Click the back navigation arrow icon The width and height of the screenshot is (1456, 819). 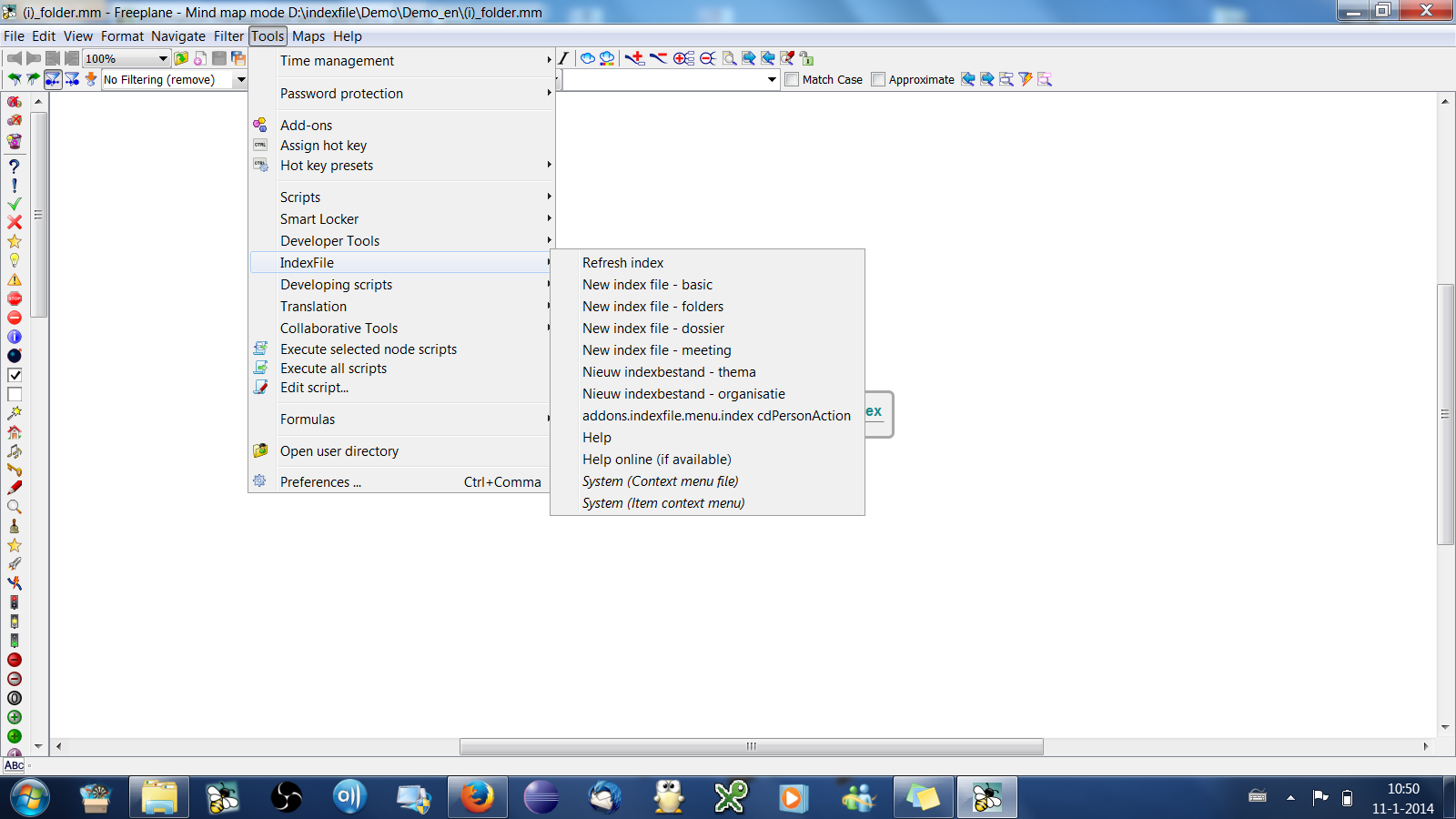(13, 57)
